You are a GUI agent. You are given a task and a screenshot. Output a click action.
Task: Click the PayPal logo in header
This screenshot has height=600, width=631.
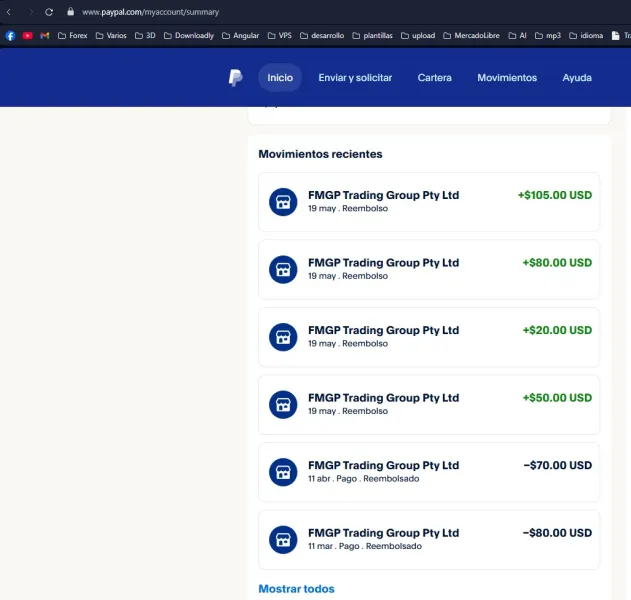[235, 78]
